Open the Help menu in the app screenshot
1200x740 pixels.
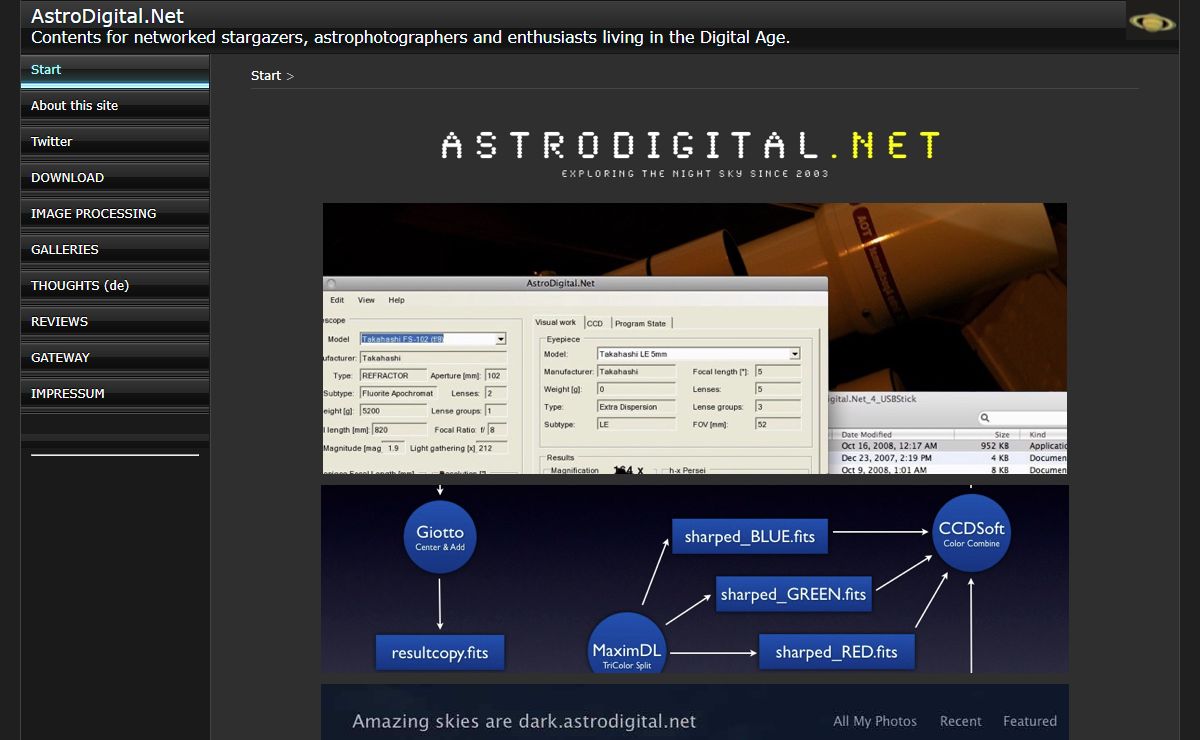pos(397,300)
